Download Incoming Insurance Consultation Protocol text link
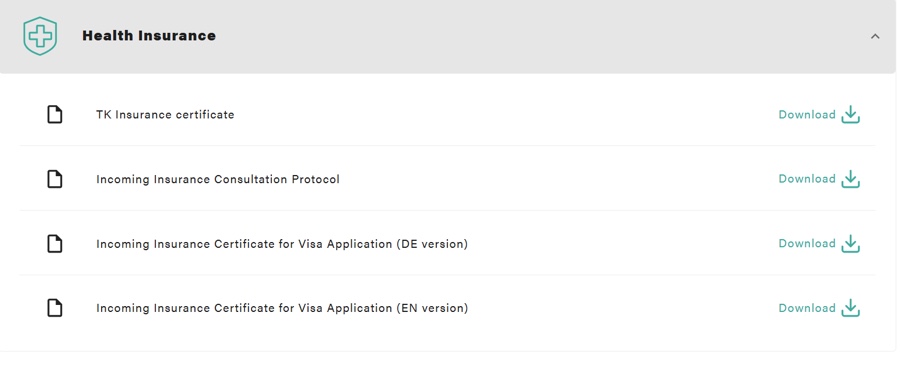 click(807, 179)
